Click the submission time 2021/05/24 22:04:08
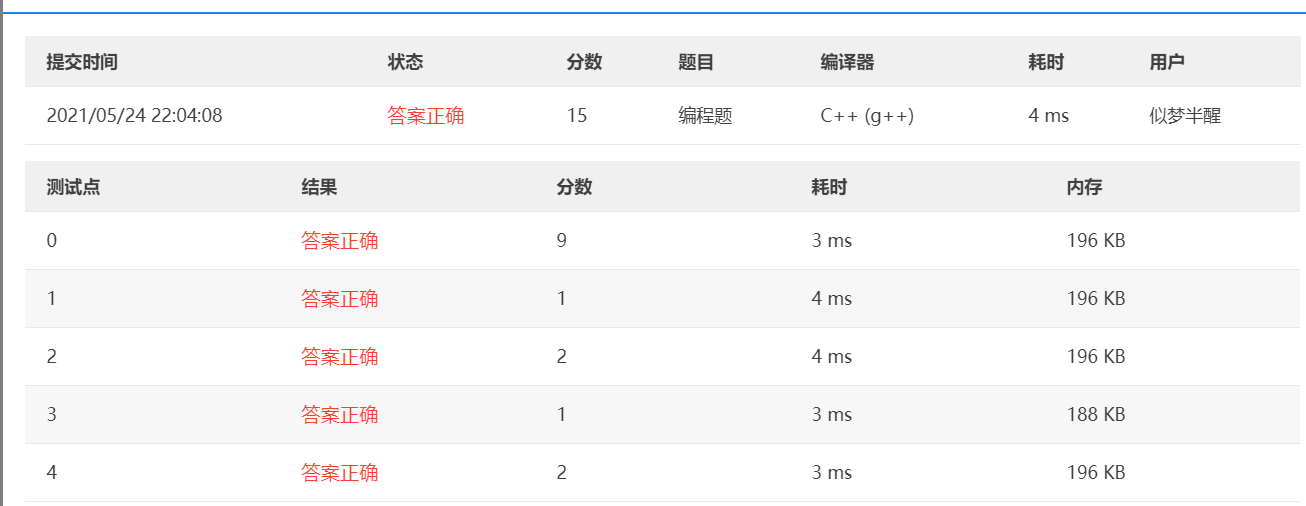1306x506 pixels. tap(134, 116)
